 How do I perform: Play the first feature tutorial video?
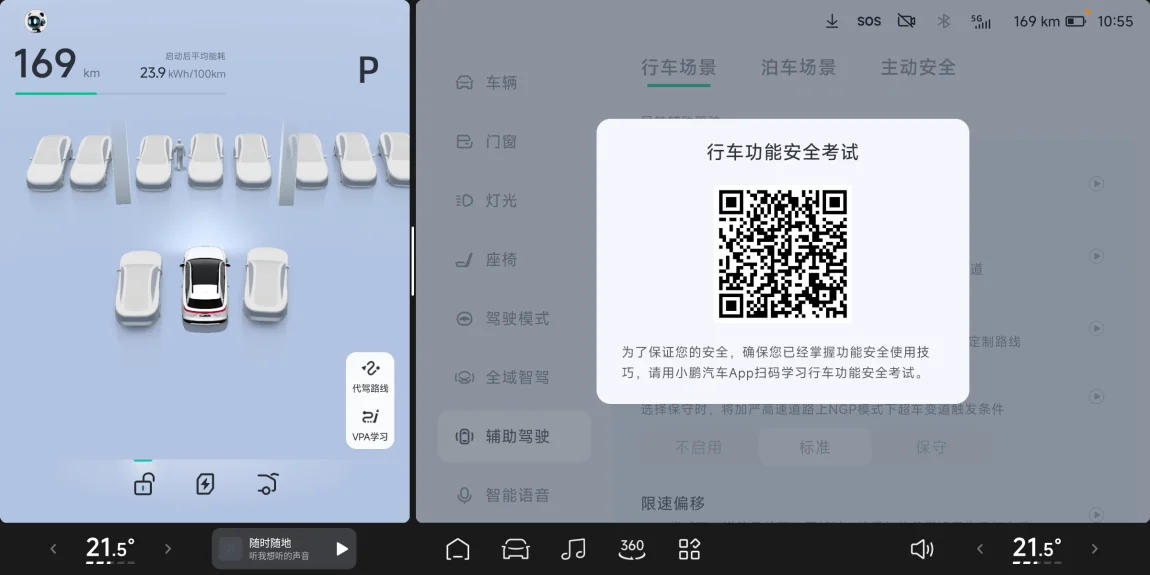point(1096,183)
